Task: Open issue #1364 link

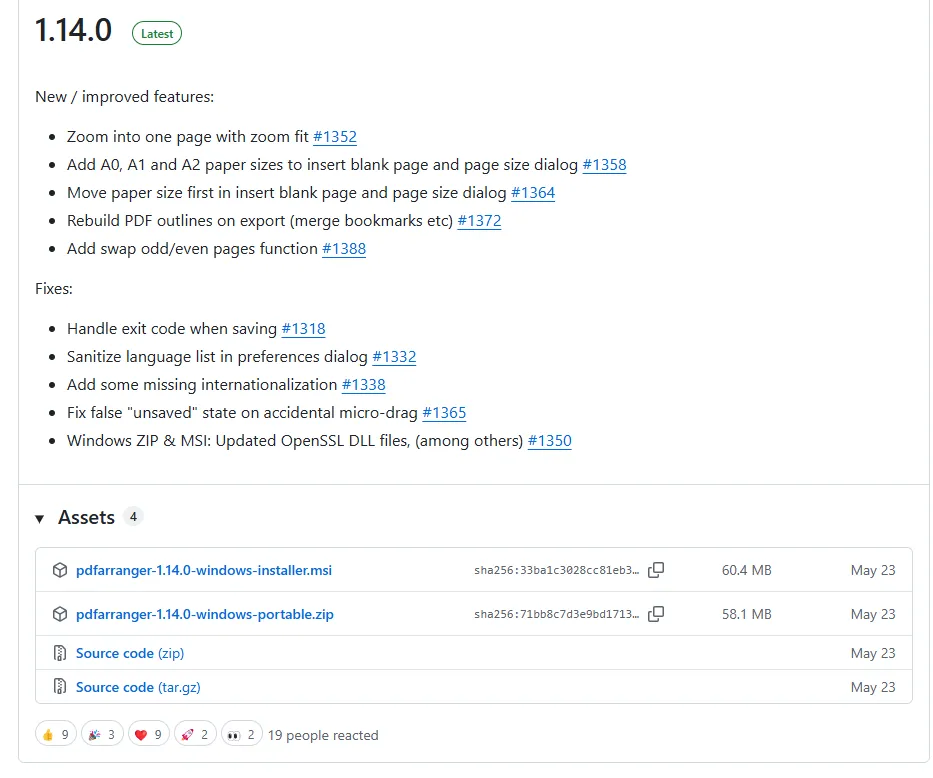Action: coord(533,193)
